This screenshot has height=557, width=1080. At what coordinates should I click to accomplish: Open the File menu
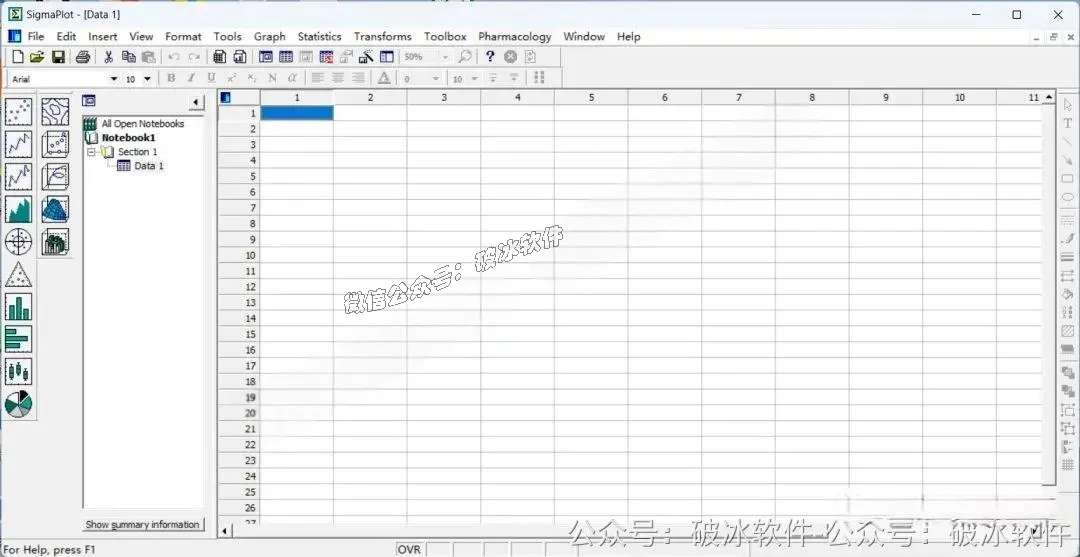click(x=36, y=36)
